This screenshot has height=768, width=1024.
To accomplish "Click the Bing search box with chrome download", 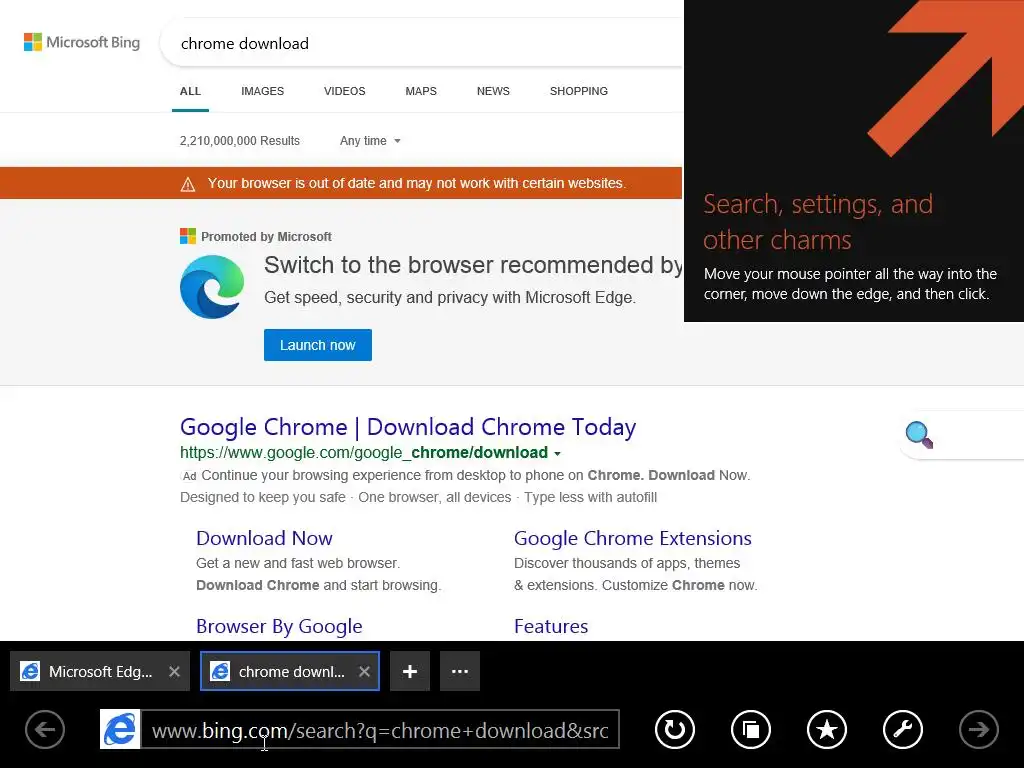I will (x=421, y=43).
